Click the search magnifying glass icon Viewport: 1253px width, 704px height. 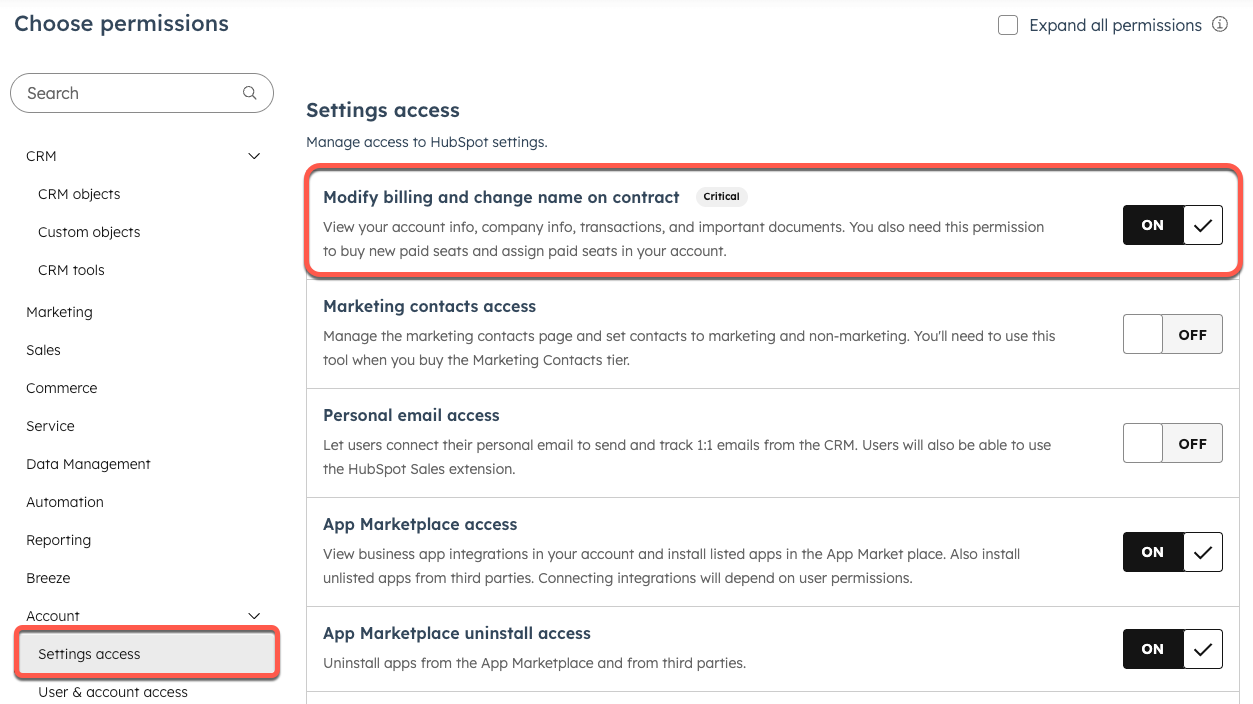point(249,92)
